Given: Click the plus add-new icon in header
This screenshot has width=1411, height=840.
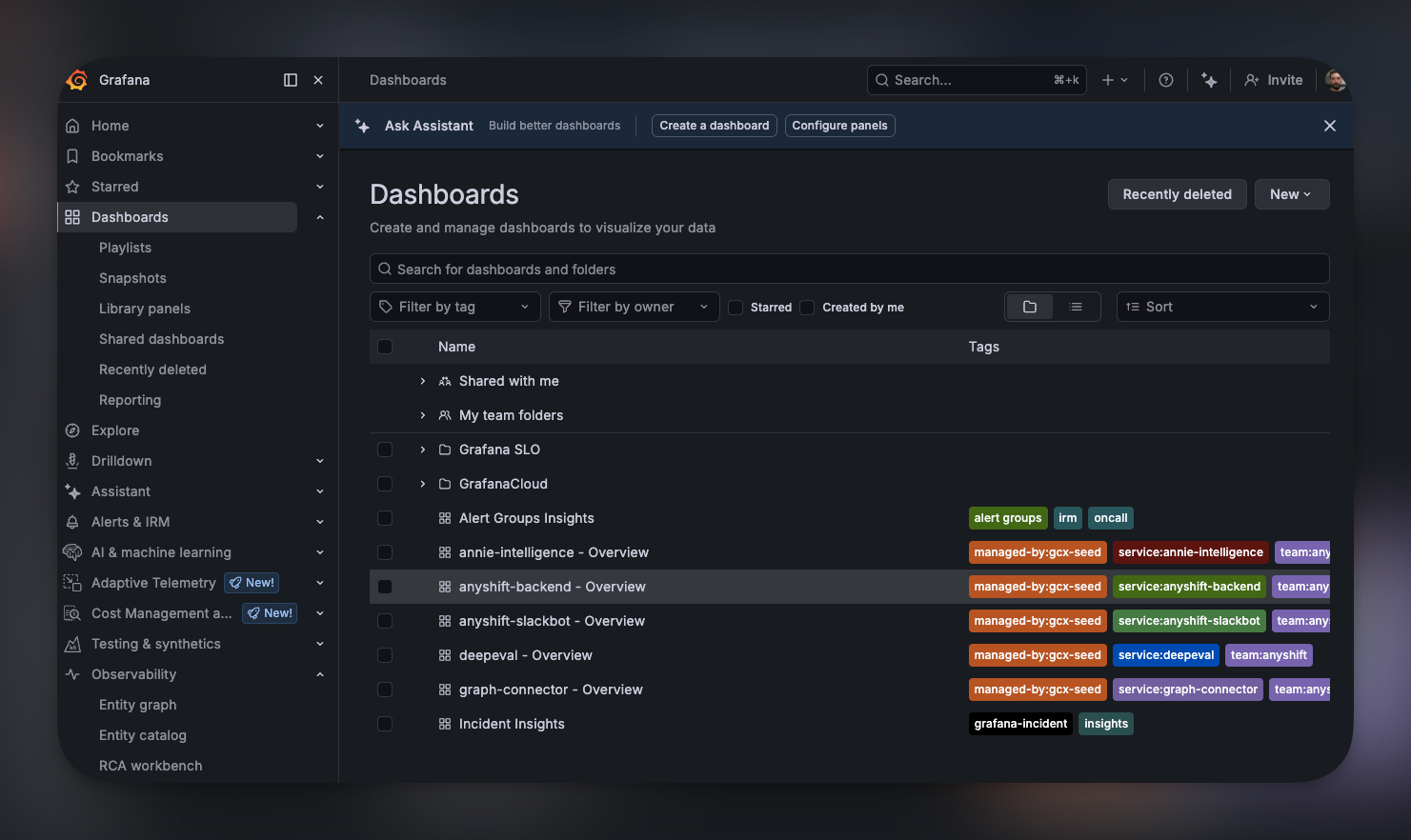Looking at the screenshot, I should [x=1108, y=80].
